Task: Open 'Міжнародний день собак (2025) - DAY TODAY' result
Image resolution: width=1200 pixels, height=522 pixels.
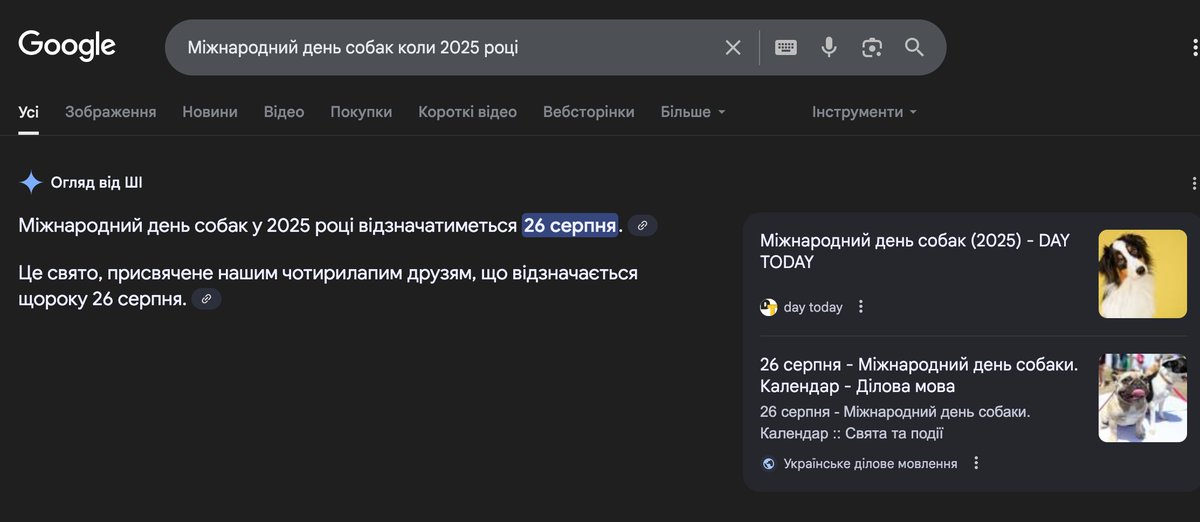Action: [914, 251]
